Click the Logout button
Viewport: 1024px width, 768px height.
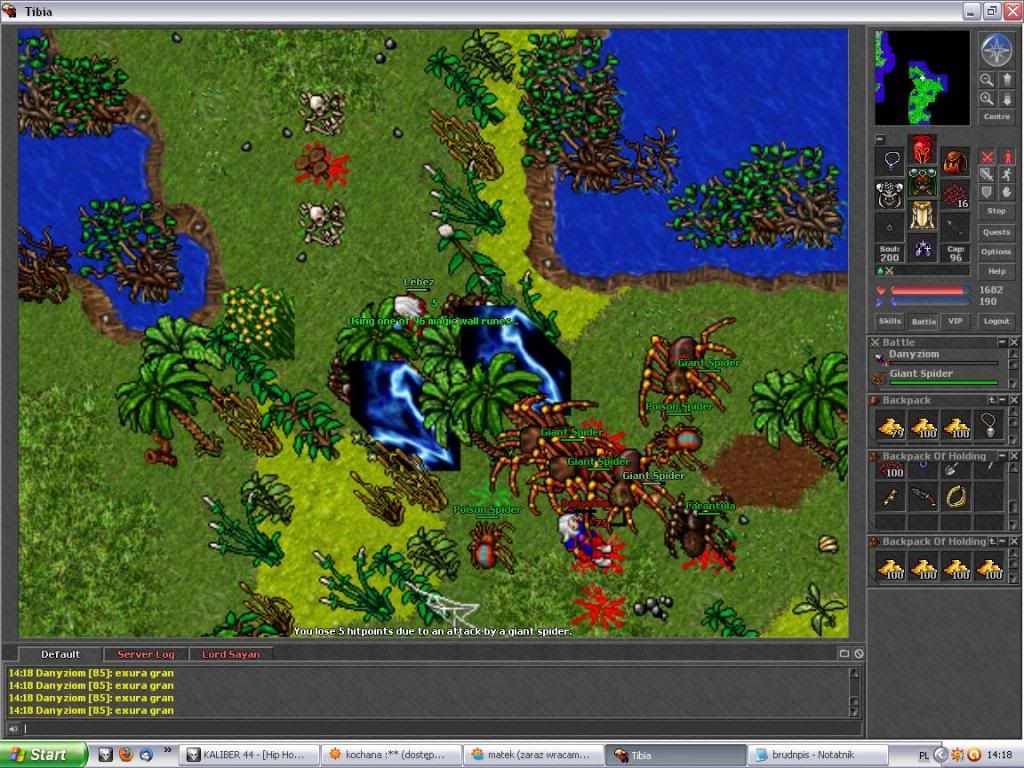997,321
